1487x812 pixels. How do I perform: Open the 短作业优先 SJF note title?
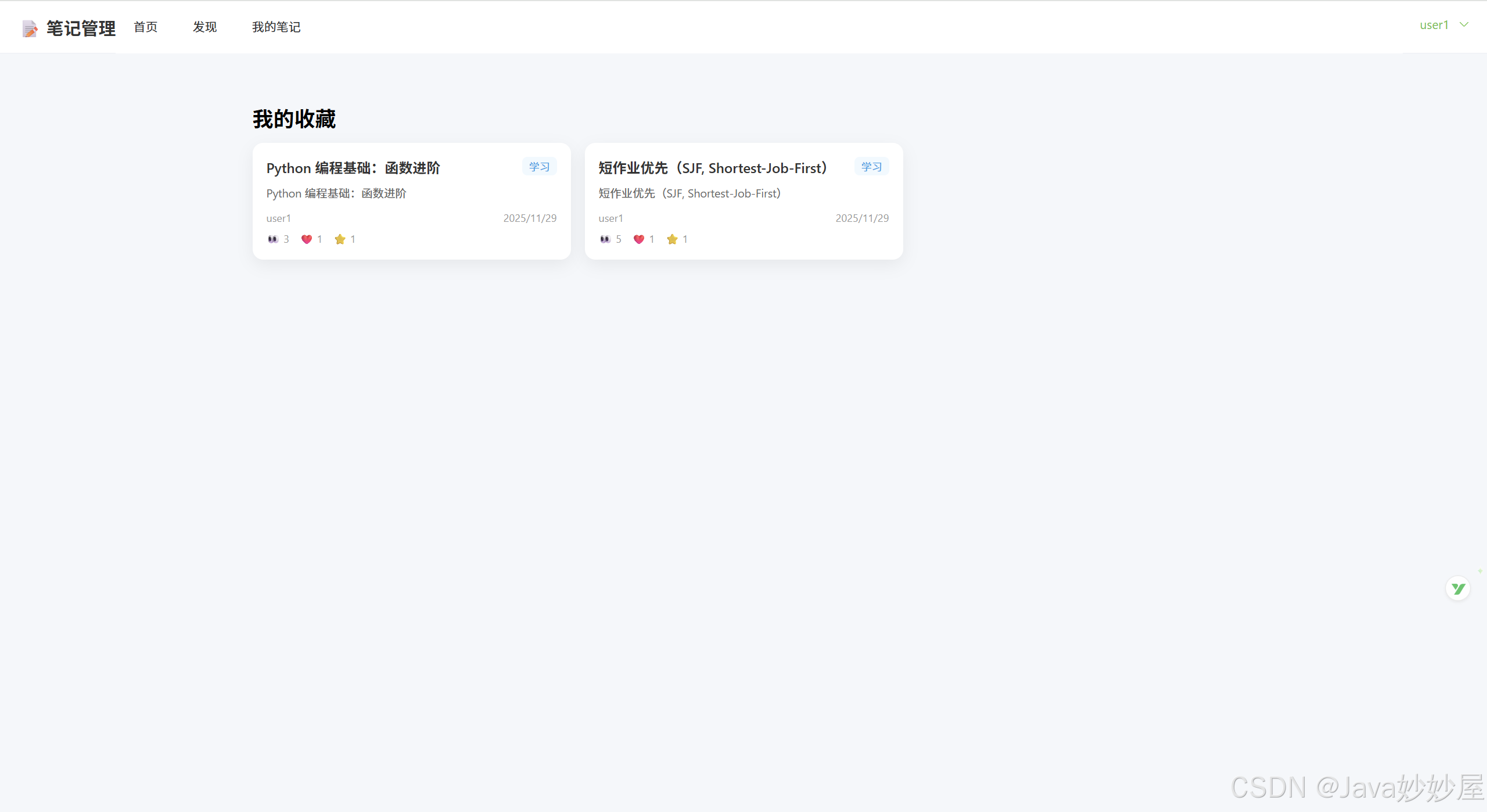[713, 168]
